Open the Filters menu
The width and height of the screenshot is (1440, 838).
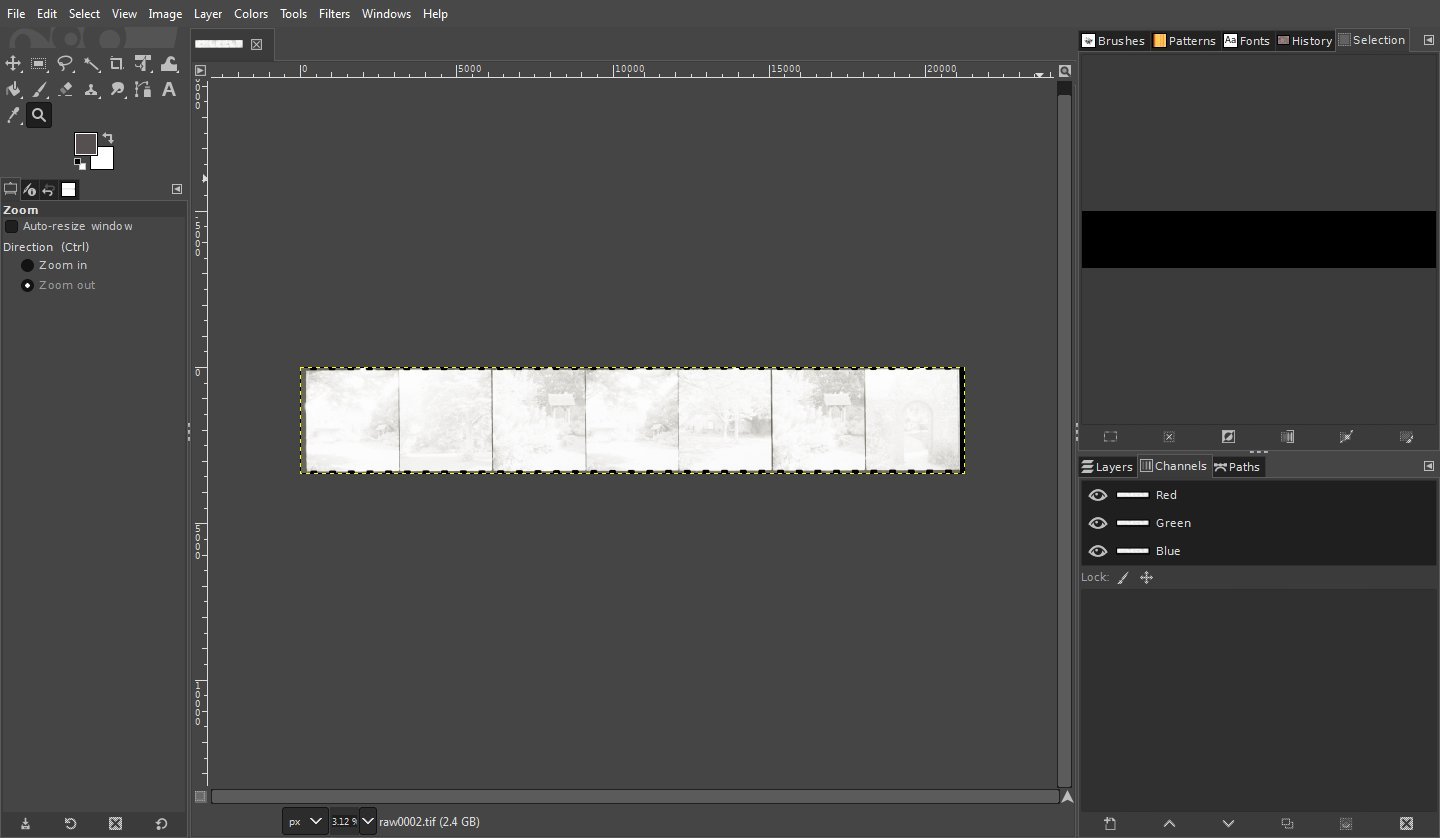point(334,14)
